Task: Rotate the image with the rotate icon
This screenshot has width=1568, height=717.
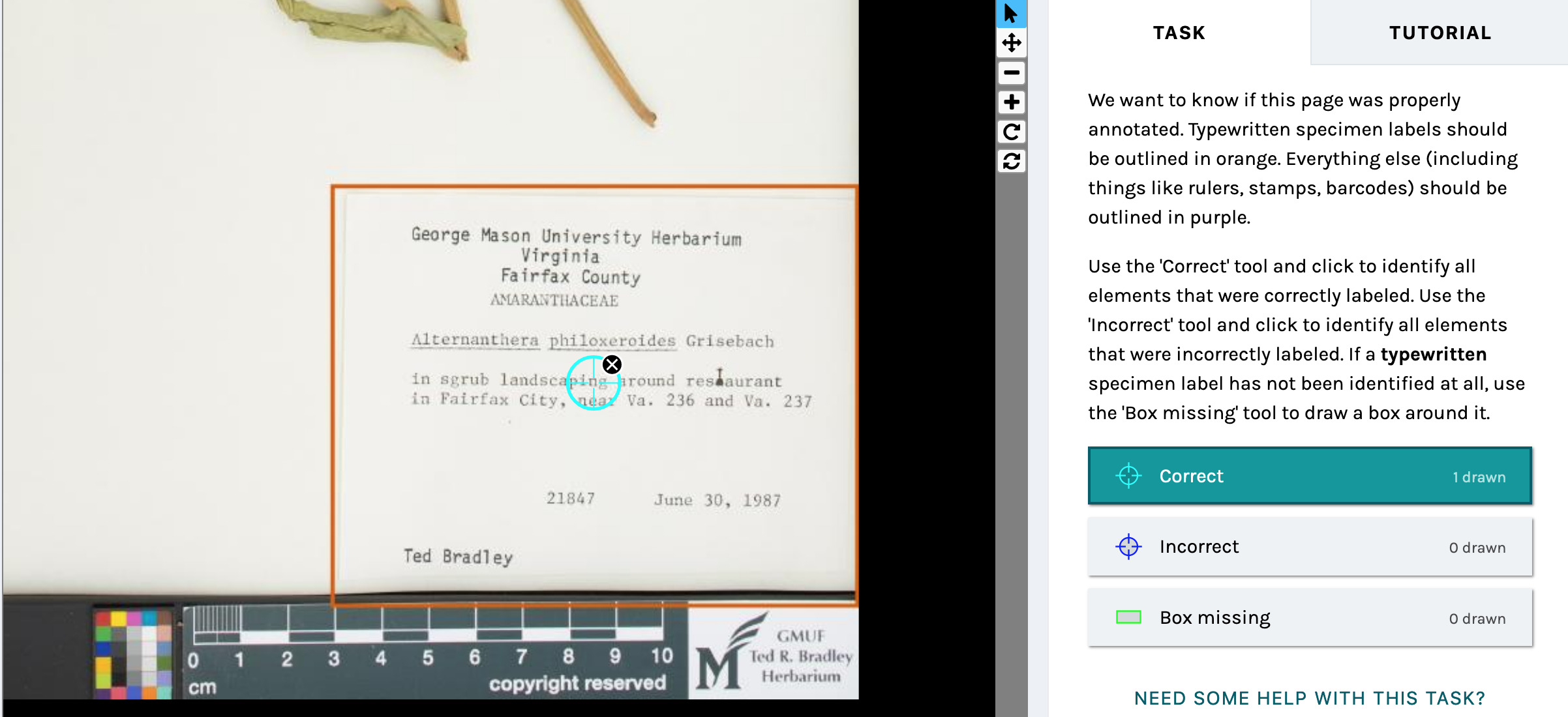Action: click(1011, 132)
